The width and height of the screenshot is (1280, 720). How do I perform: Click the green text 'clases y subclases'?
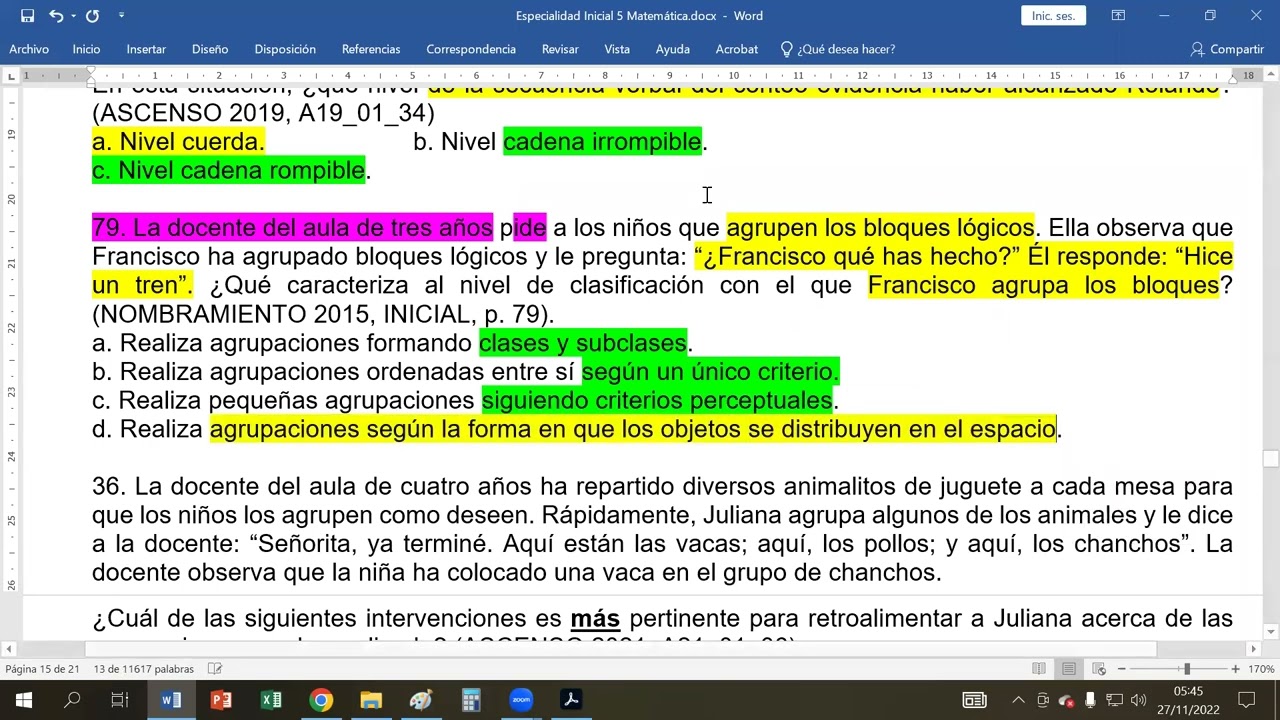click(x=583, y=343)
